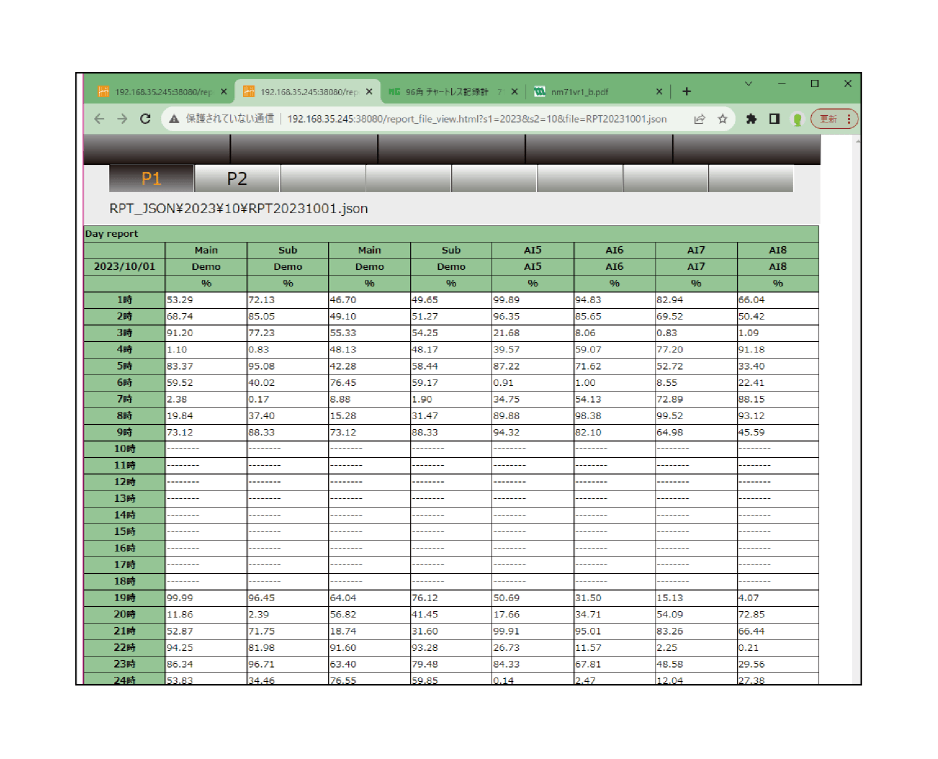Image resolution: width=938 pixels, height=759 pixels.
Task: Click the browser back arrow
Action: [99, 119]
